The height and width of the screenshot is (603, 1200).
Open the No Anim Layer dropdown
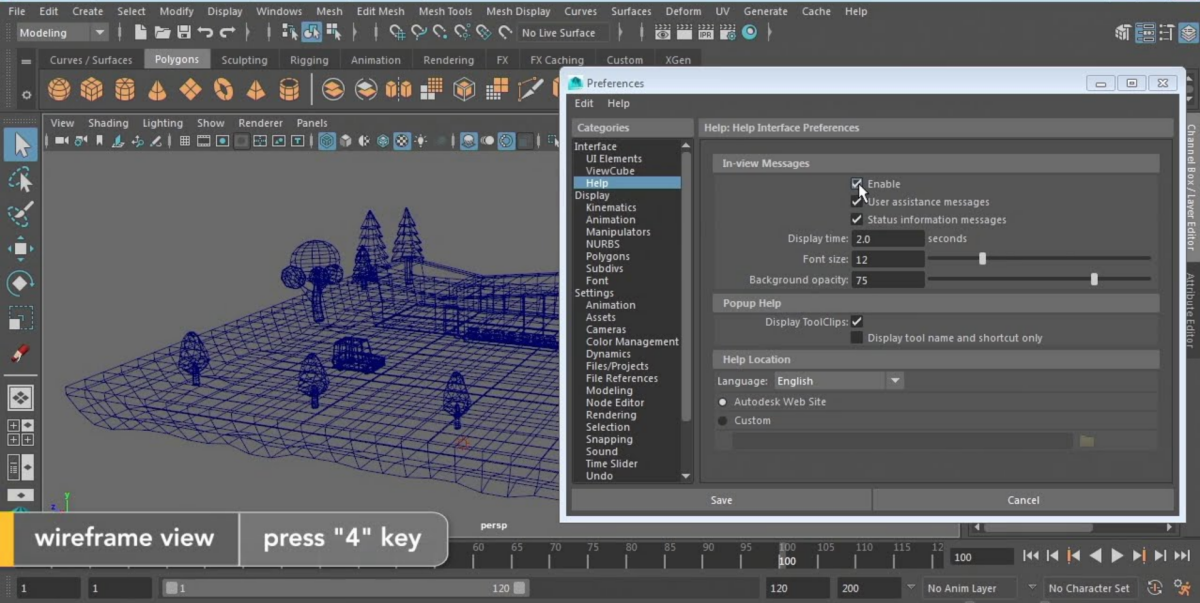(x=968, y=588)
